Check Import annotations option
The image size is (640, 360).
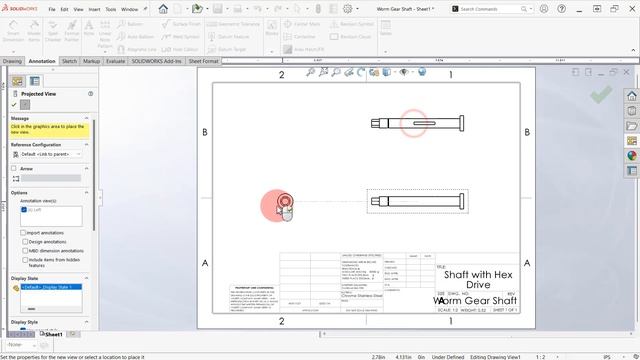[23, 233]
